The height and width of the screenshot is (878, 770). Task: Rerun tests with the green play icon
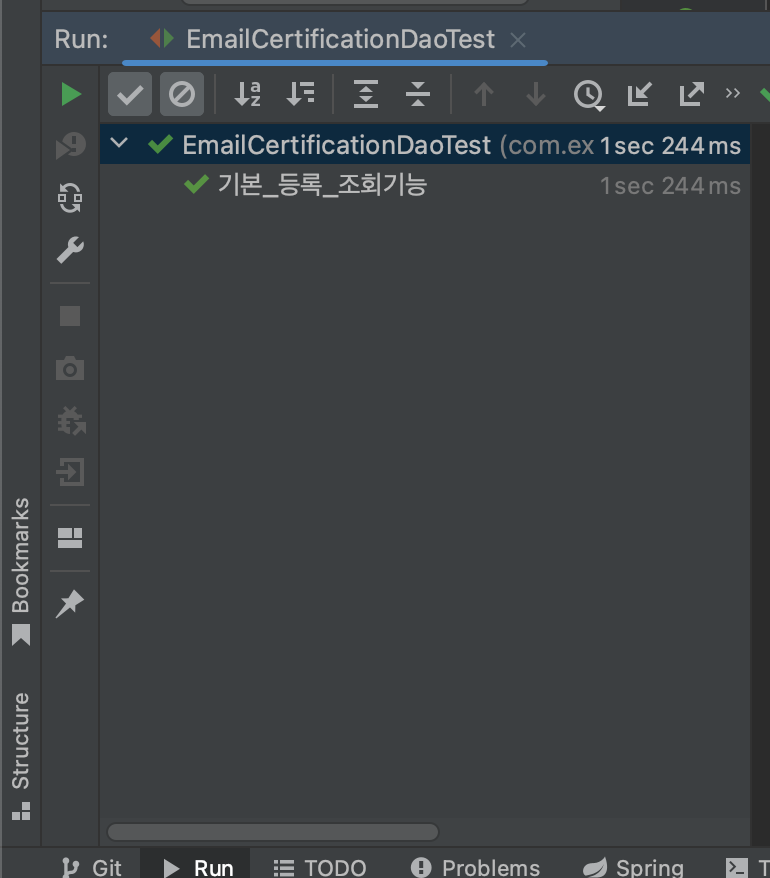point(71,94)
